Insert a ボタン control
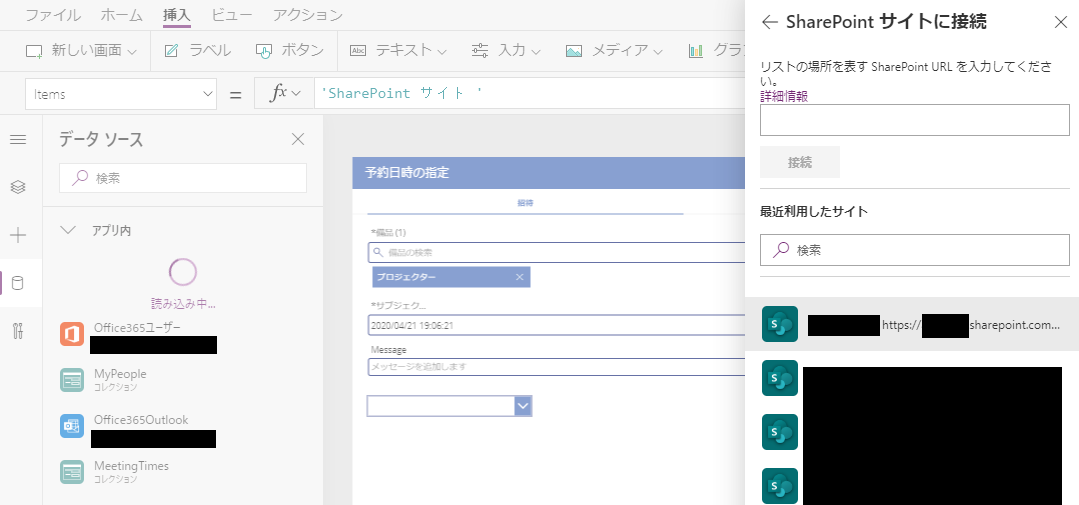1079x505 pixels. [290, 50]
